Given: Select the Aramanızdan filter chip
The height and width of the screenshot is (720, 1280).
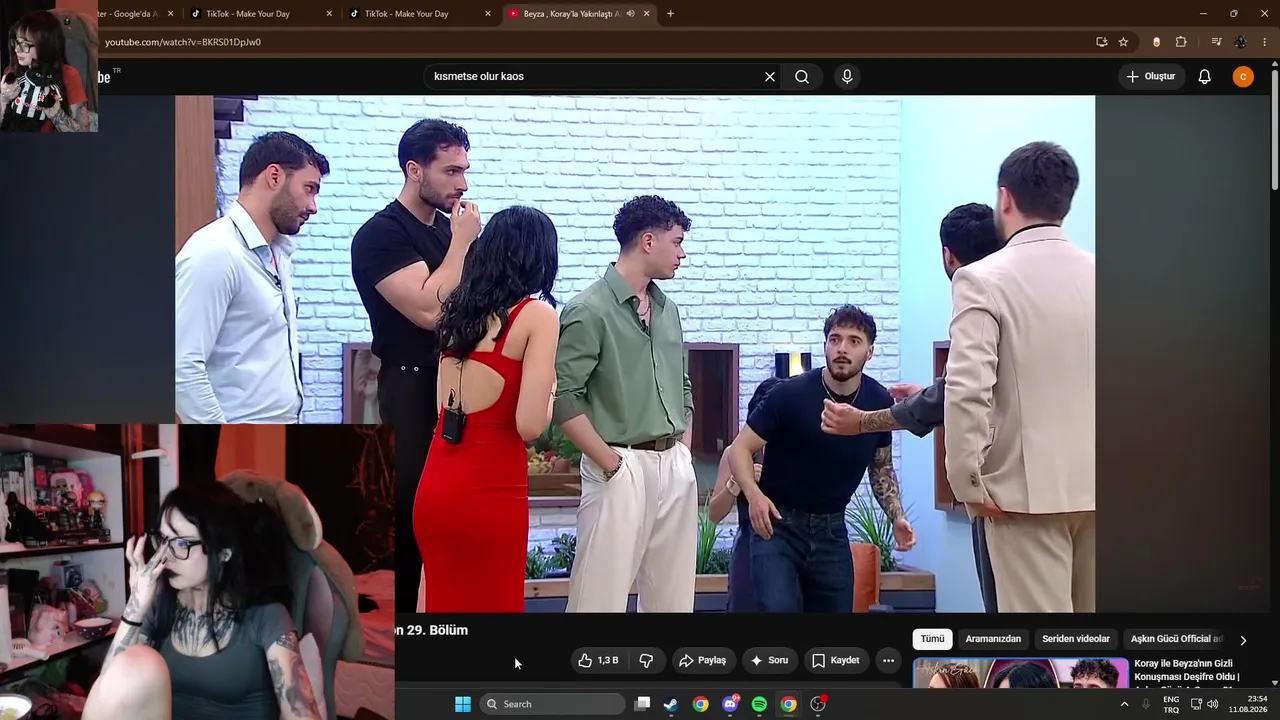Looking at the screenshot, I should (x=993, y=639).
